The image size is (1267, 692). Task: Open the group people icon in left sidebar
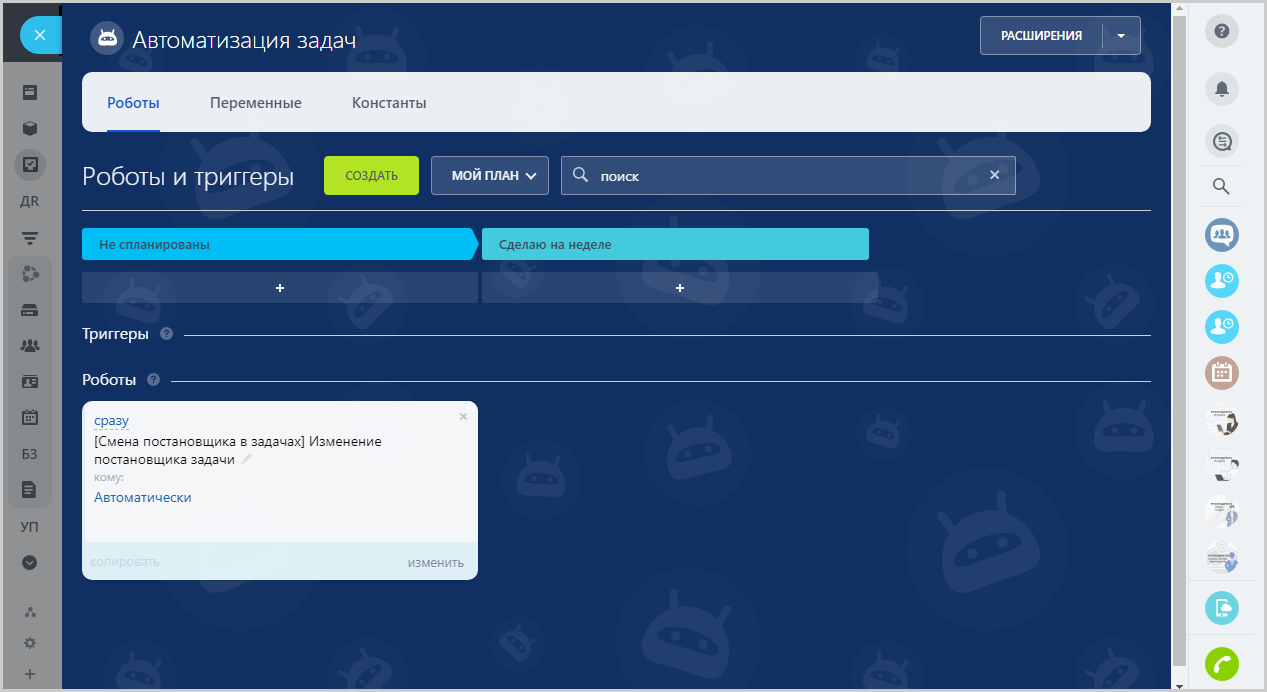(x=30, y=346)
